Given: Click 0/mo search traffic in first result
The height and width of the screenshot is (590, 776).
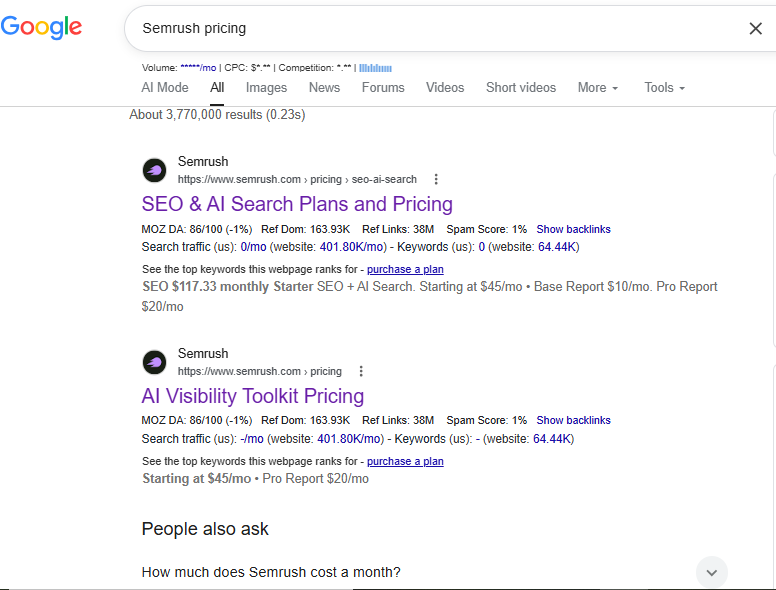Looking at the screenshot, I should pyautogui.click(x=253, y=246).
